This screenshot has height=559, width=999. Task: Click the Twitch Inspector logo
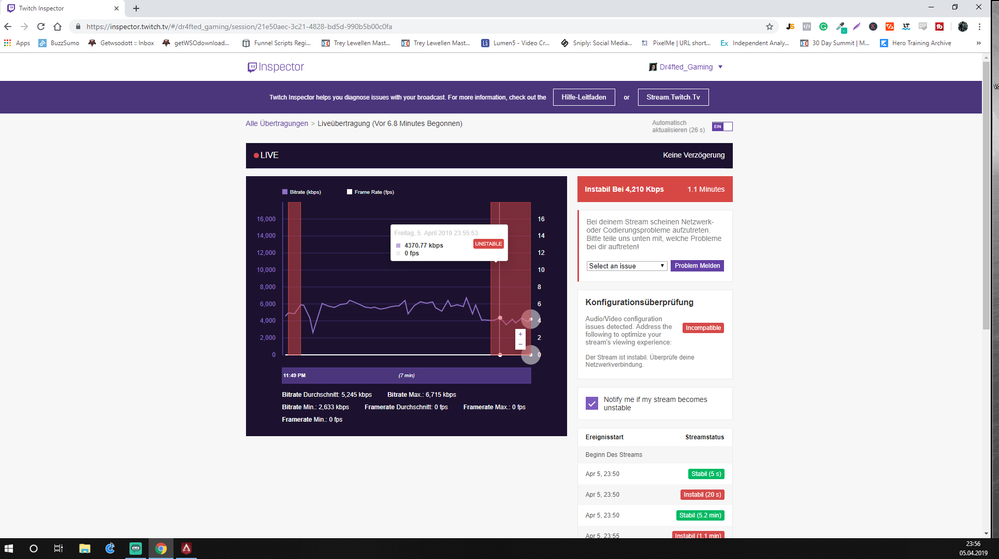tap(275, 67)
